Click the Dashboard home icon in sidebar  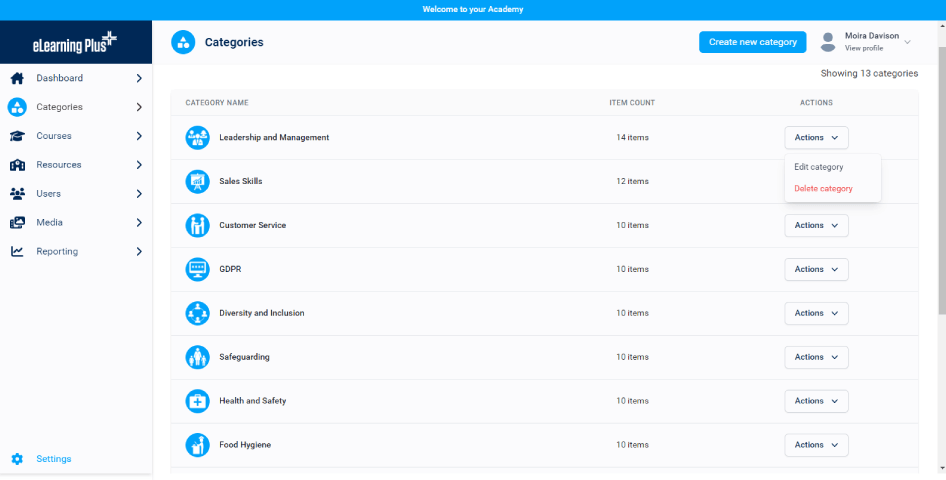(x=17, y=78)
